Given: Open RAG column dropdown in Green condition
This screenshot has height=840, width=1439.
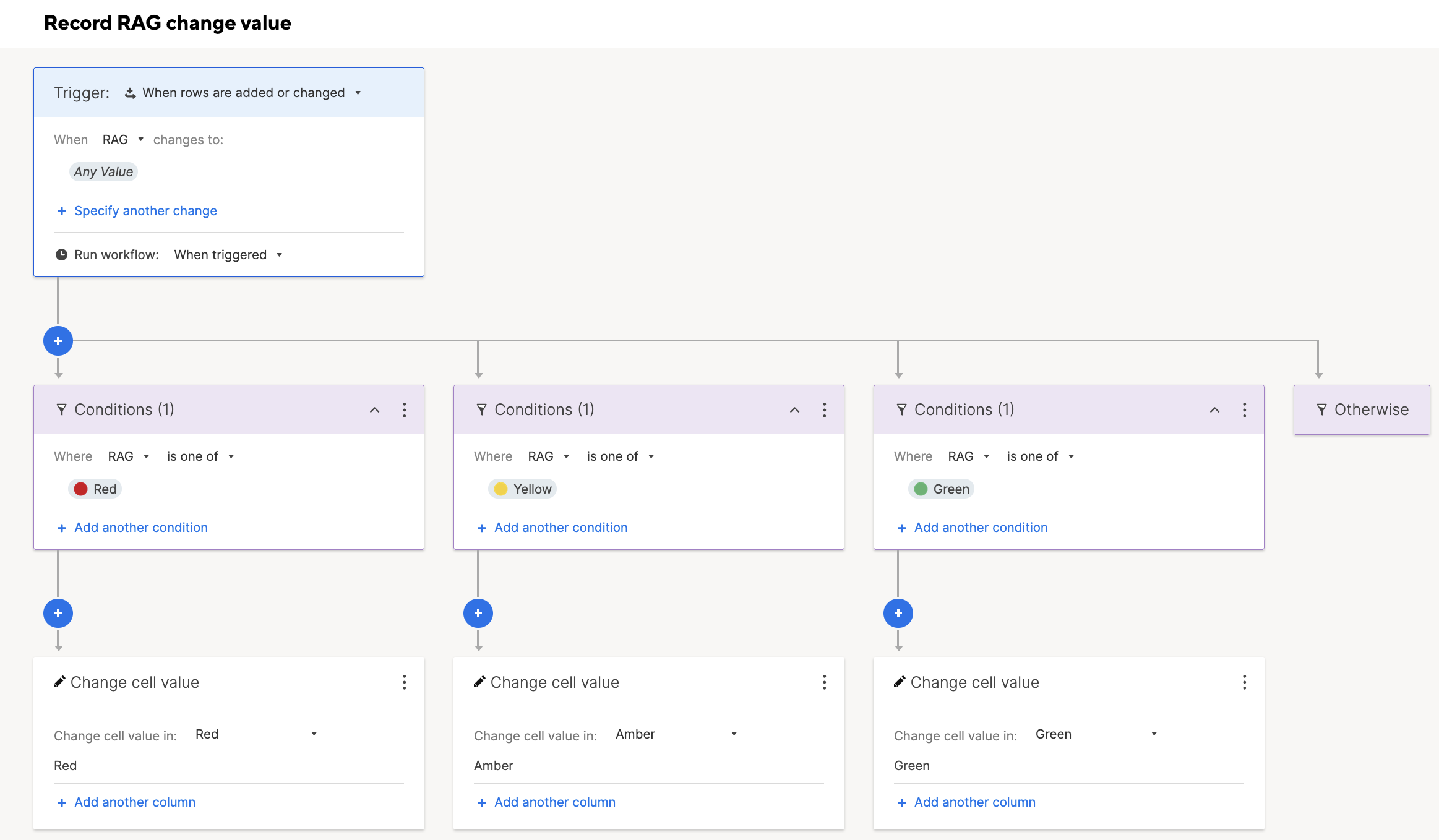Looking at the screenshot, I should [x=969, y=456].
